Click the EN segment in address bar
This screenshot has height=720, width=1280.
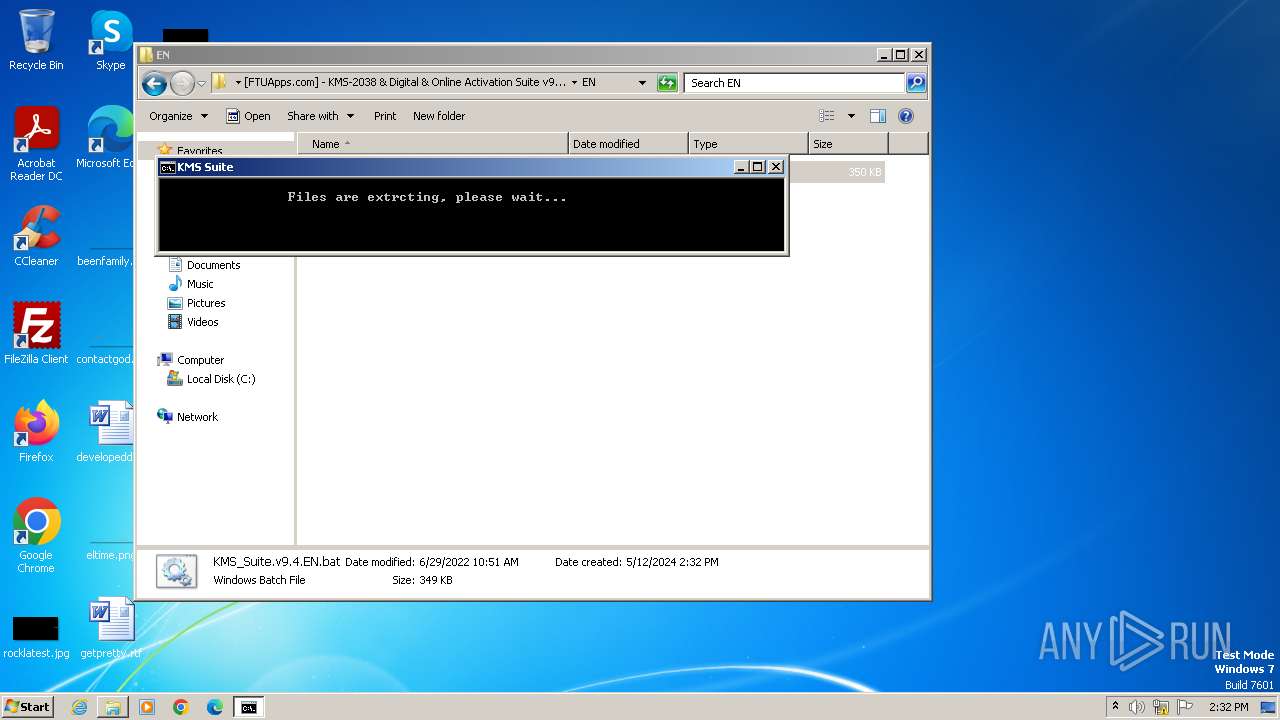[x=589, y=83]
